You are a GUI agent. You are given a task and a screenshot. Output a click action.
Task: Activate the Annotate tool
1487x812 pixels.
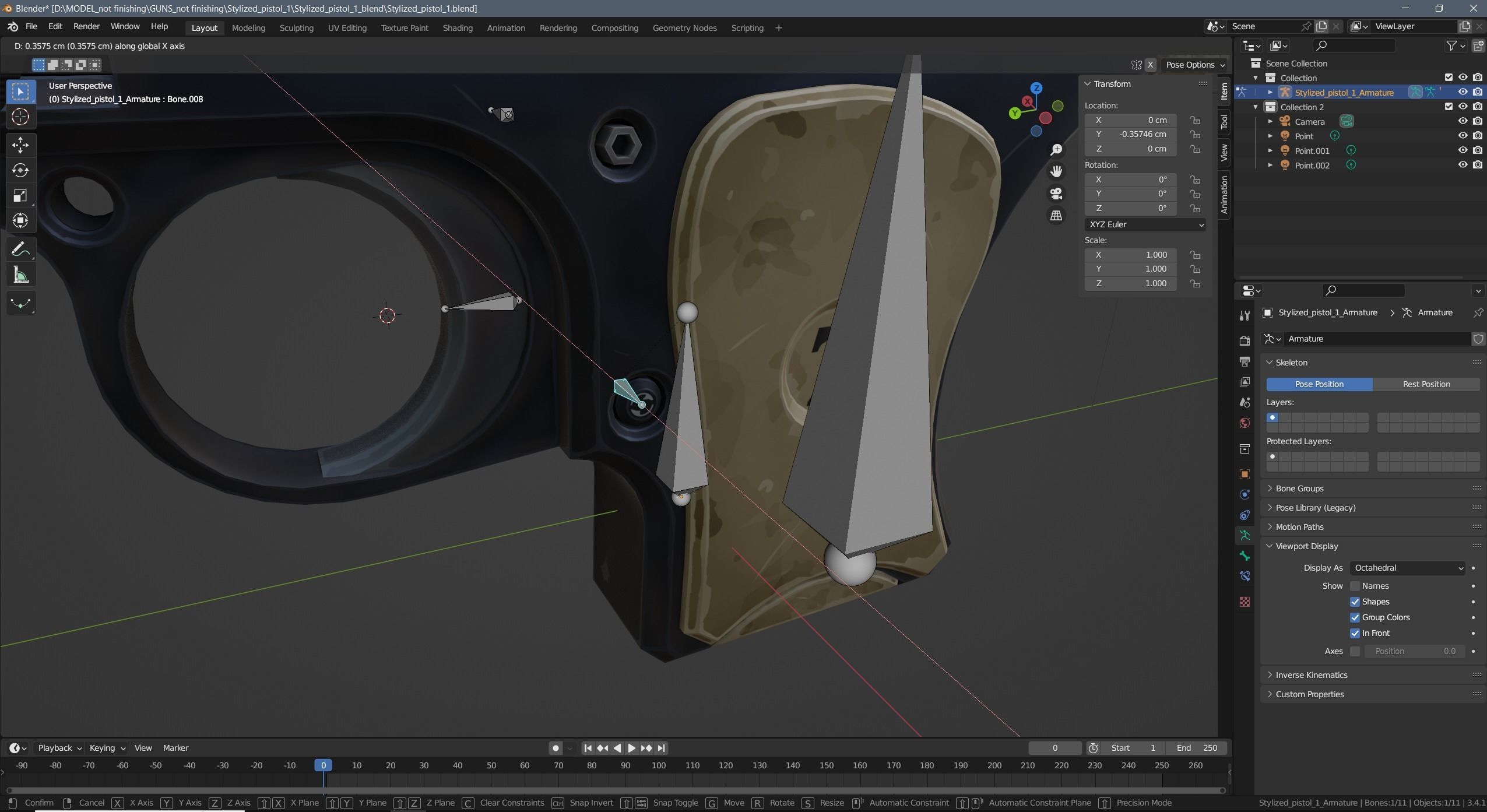[x=20, y=249]
